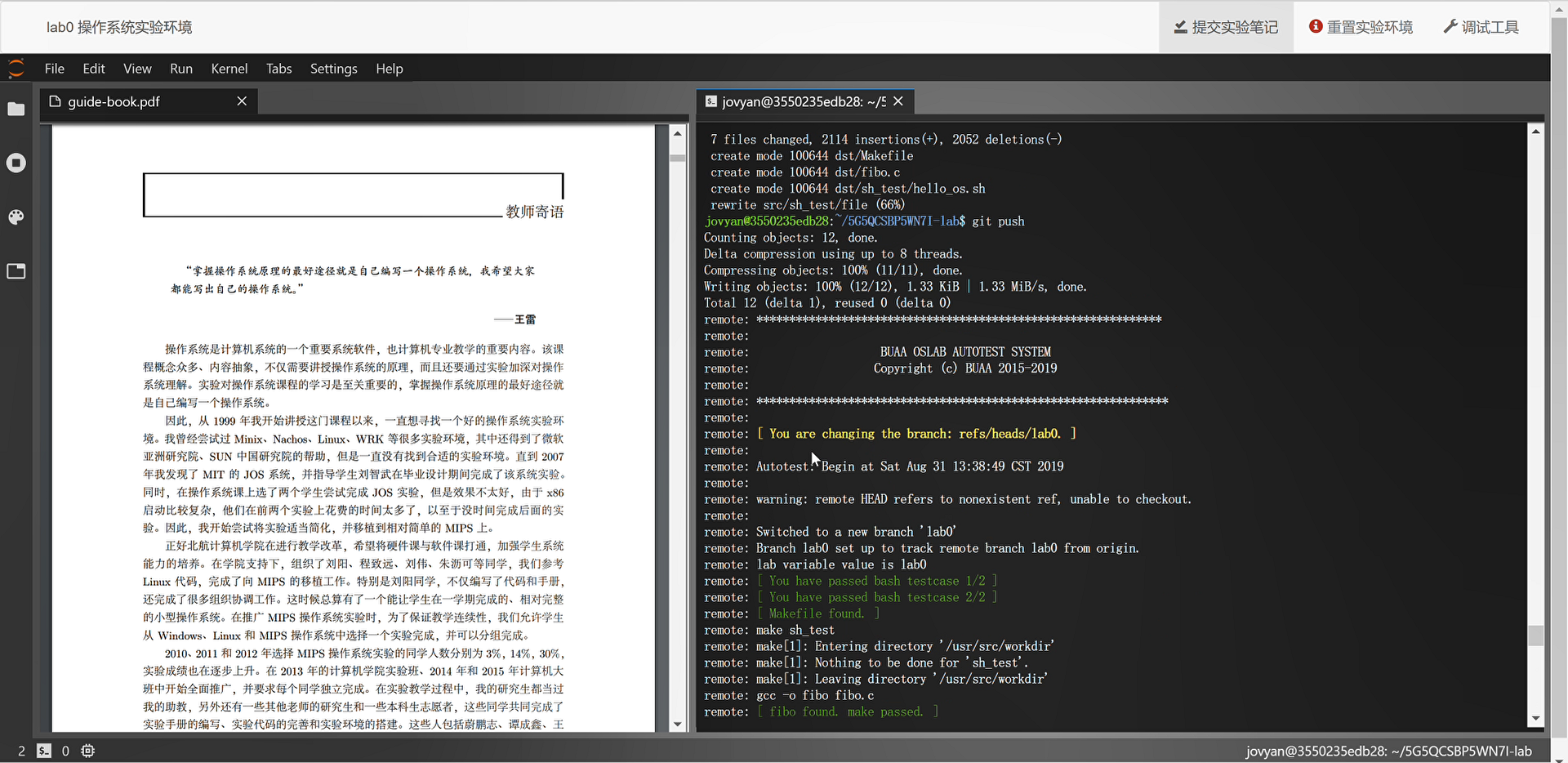Click 'Copyright (c) BUAA 2015-2019' line

[965, 368]
